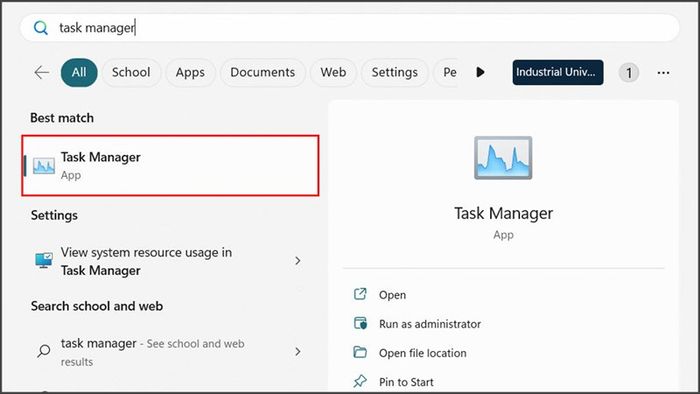Click the back arrow icon
The height and width of the screenshot is (394, 700).
(42, 72)
